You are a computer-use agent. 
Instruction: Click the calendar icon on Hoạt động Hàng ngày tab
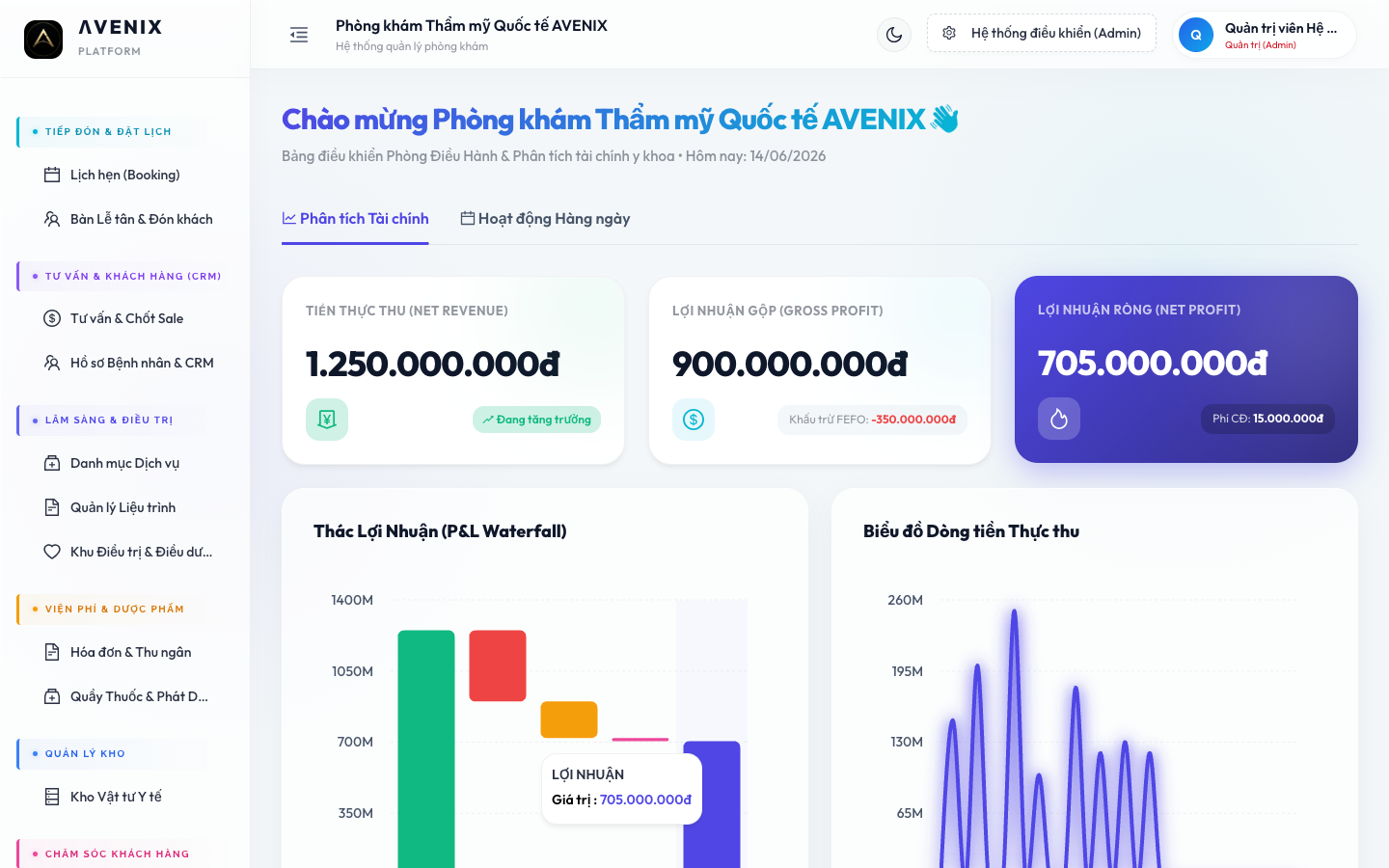[468, 218]
